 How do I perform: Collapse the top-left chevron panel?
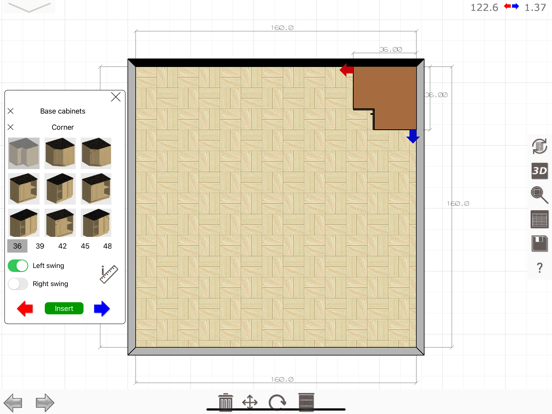click(29, 7)
